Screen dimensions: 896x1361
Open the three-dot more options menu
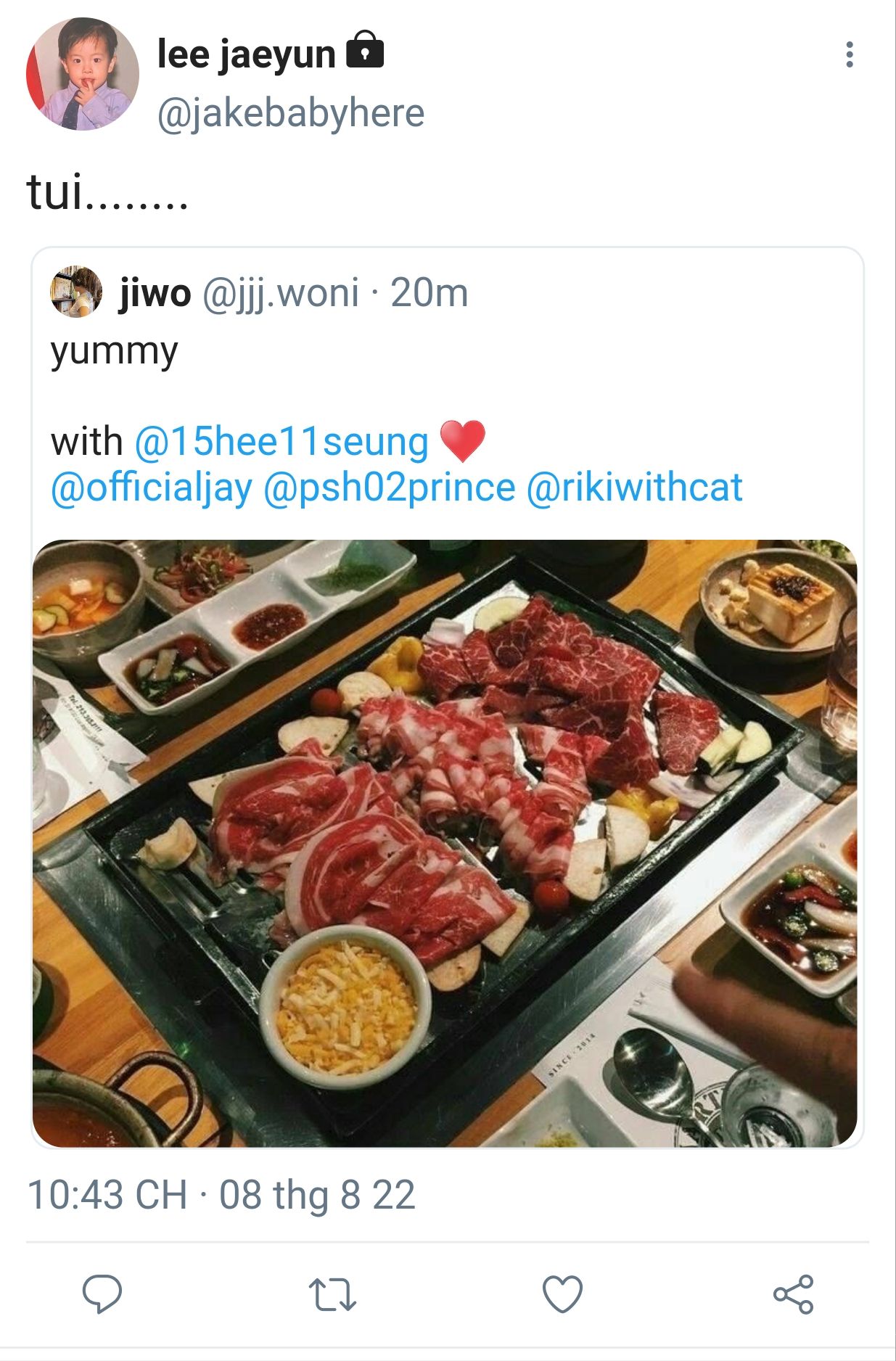(x=849, y=54)
